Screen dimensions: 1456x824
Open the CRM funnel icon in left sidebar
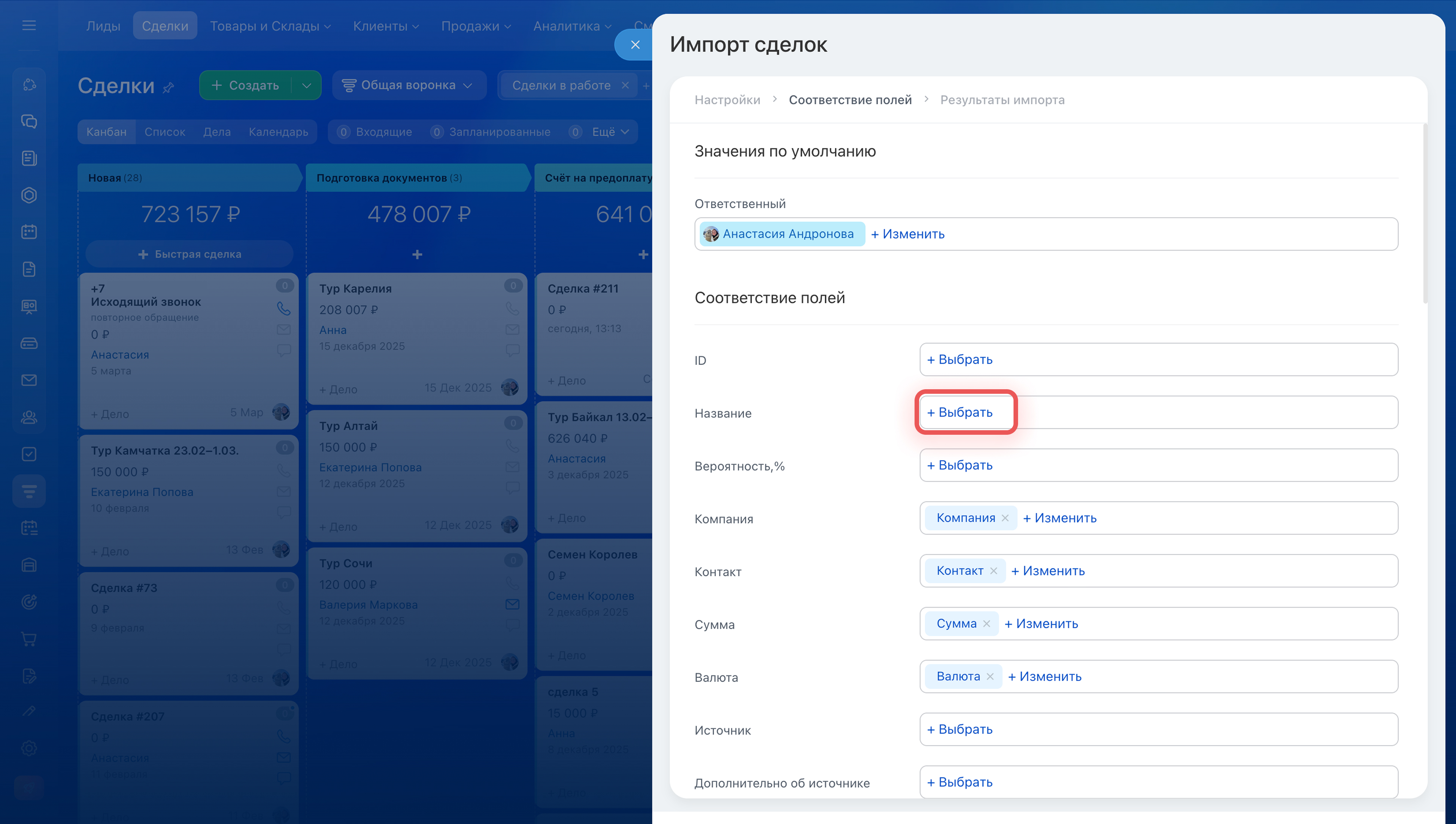pyautogui.click(x=29, y=491)
